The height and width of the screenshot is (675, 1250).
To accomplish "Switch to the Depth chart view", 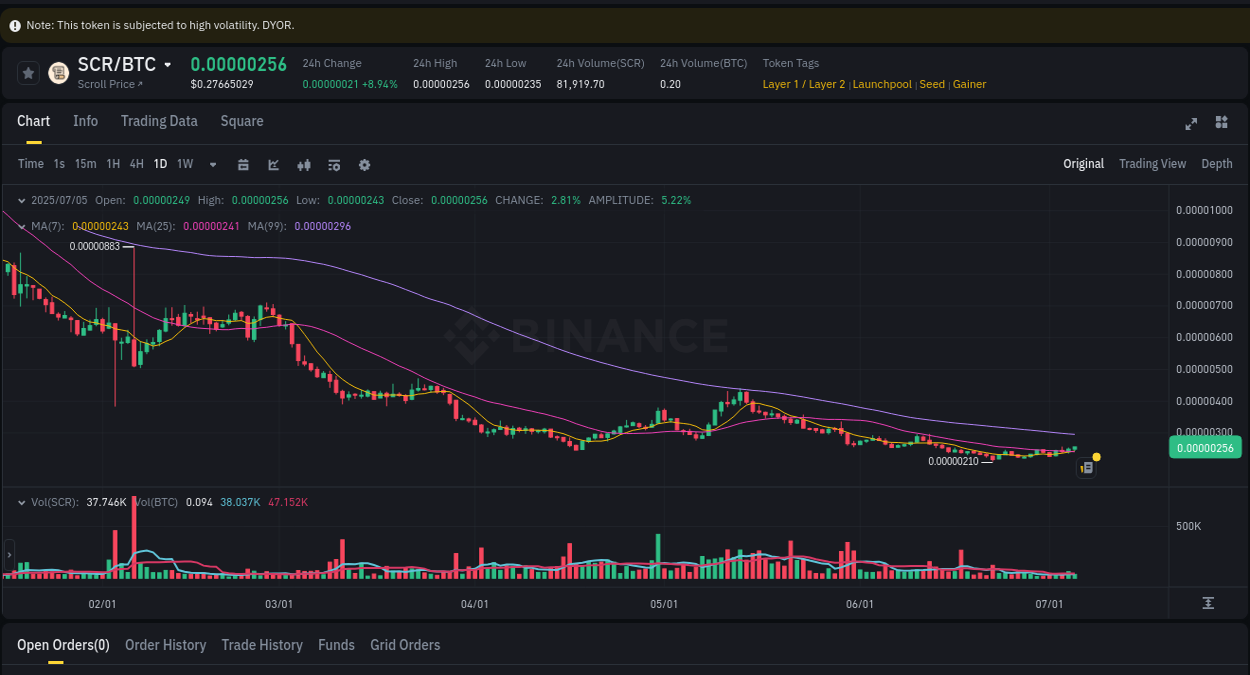I will pos(1217,163).
